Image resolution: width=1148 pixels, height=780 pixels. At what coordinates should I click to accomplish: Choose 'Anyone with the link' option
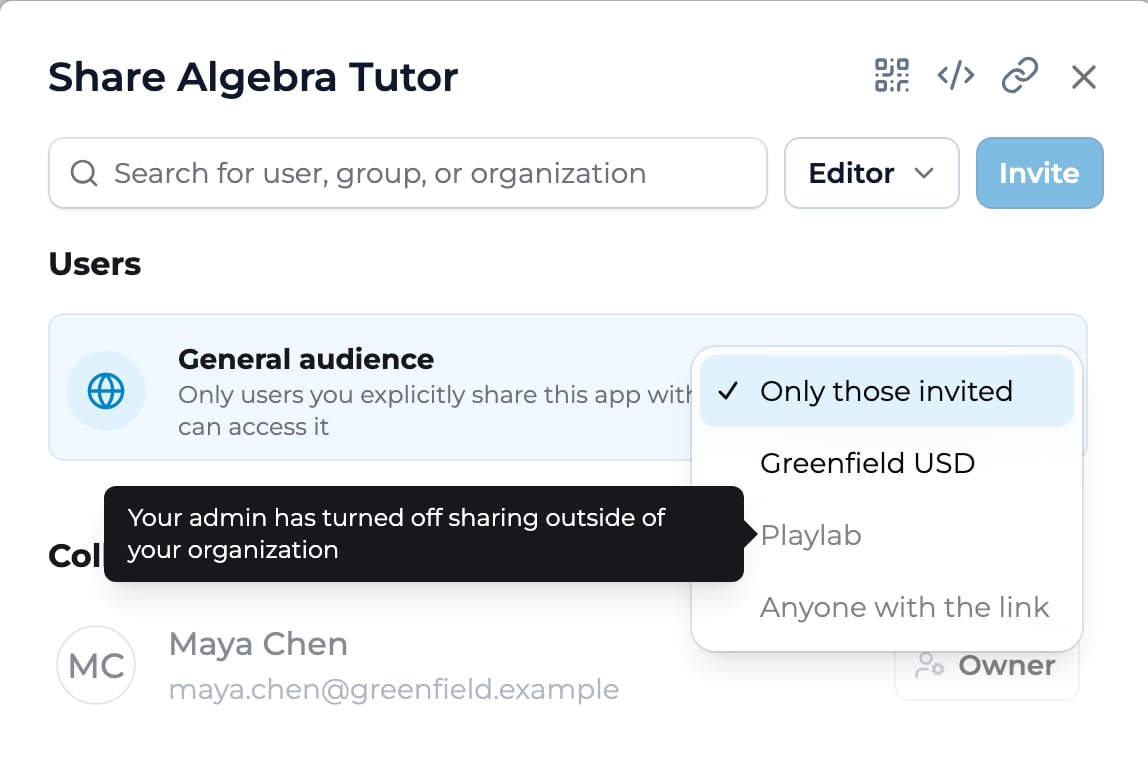pos(887,607)
